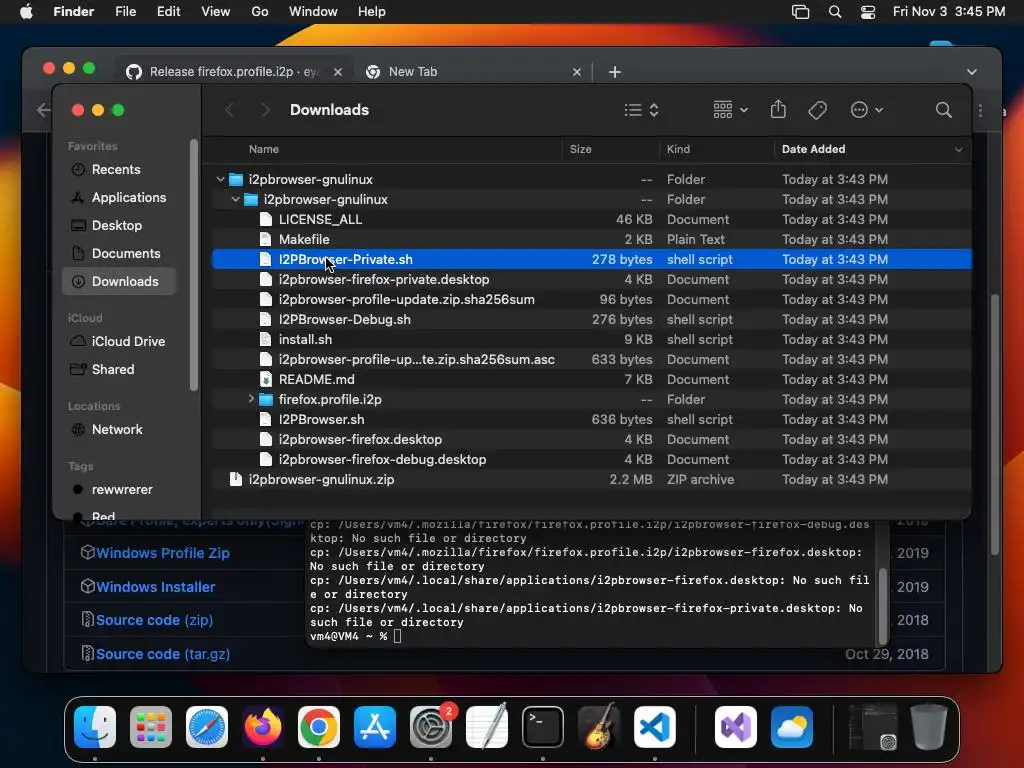Click the Finder search magnifier
The height and width of the screenshot is (768, 1024).
(943, 110)
